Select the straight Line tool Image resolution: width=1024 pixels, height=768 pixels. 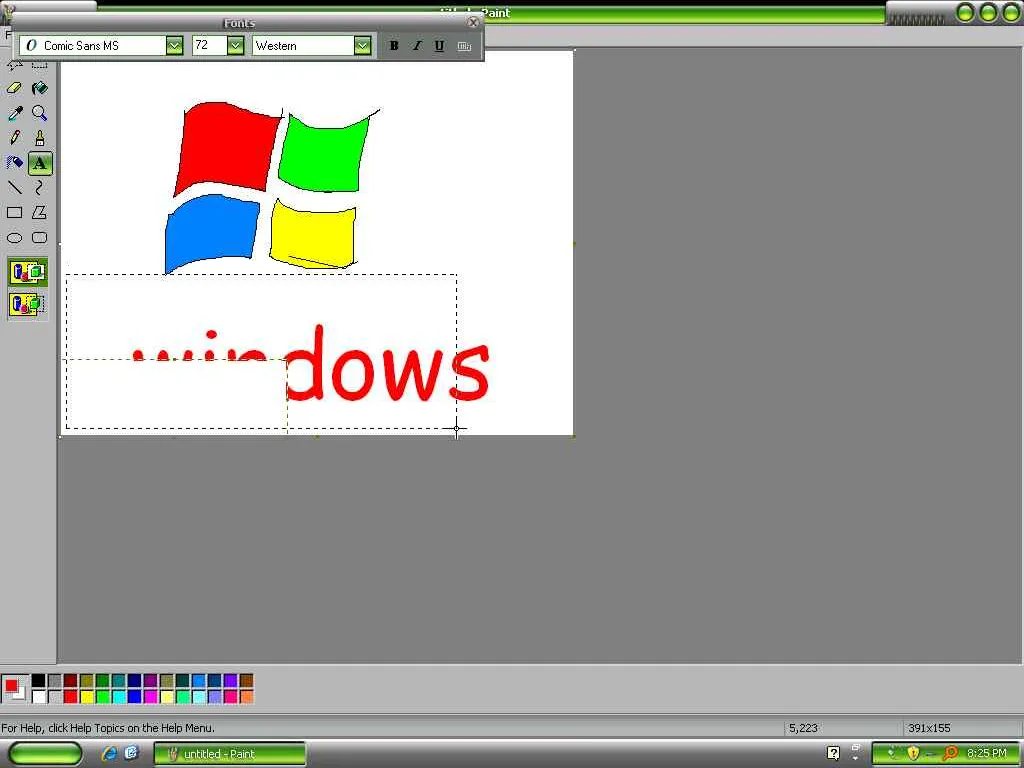[14, 188]
